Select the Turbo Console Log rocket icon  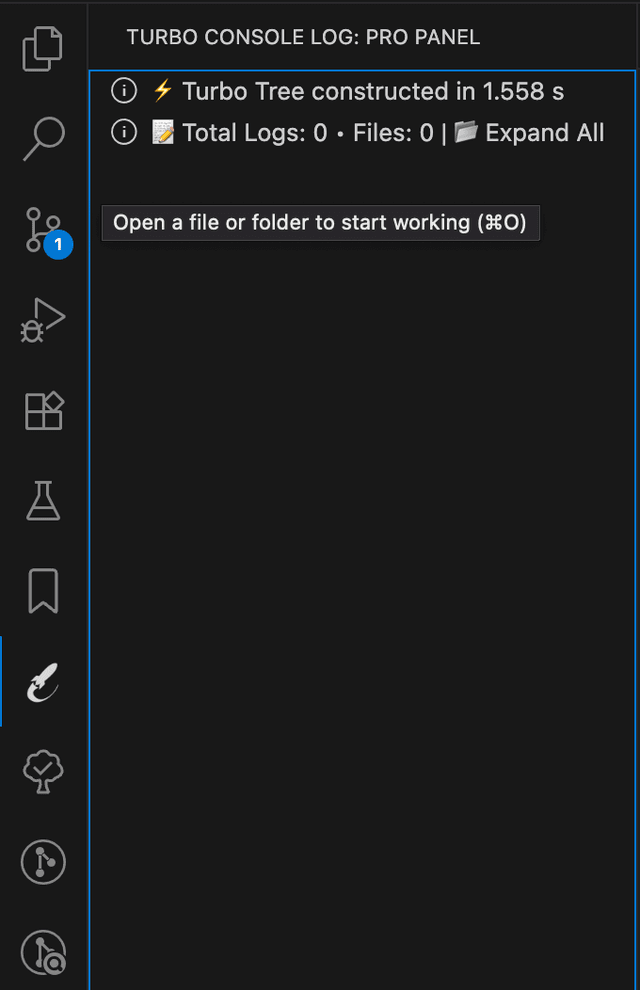point(43,681)
